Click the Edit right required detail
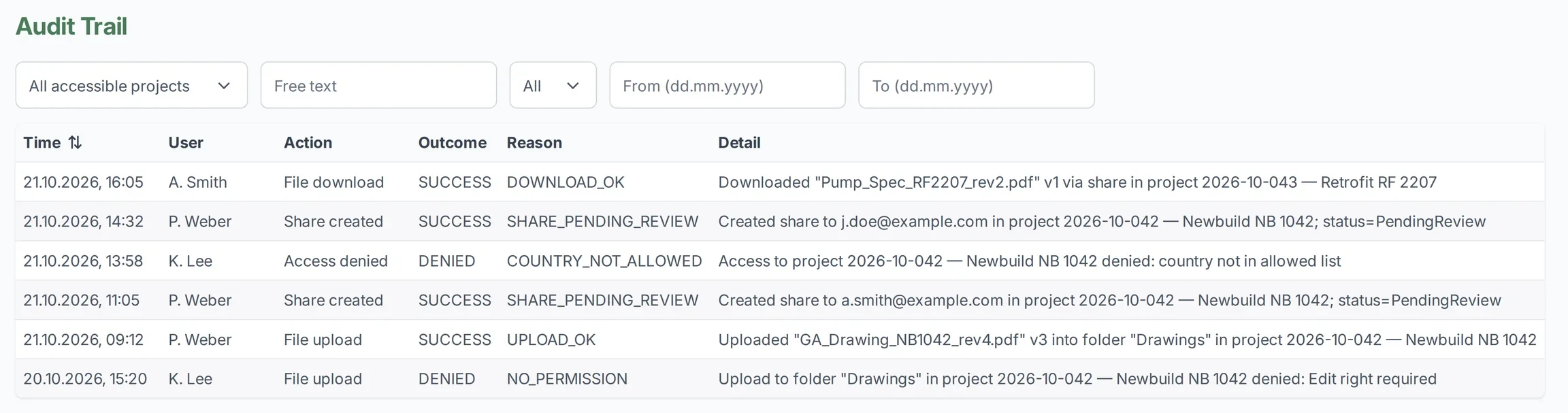 pos(1077,378)
